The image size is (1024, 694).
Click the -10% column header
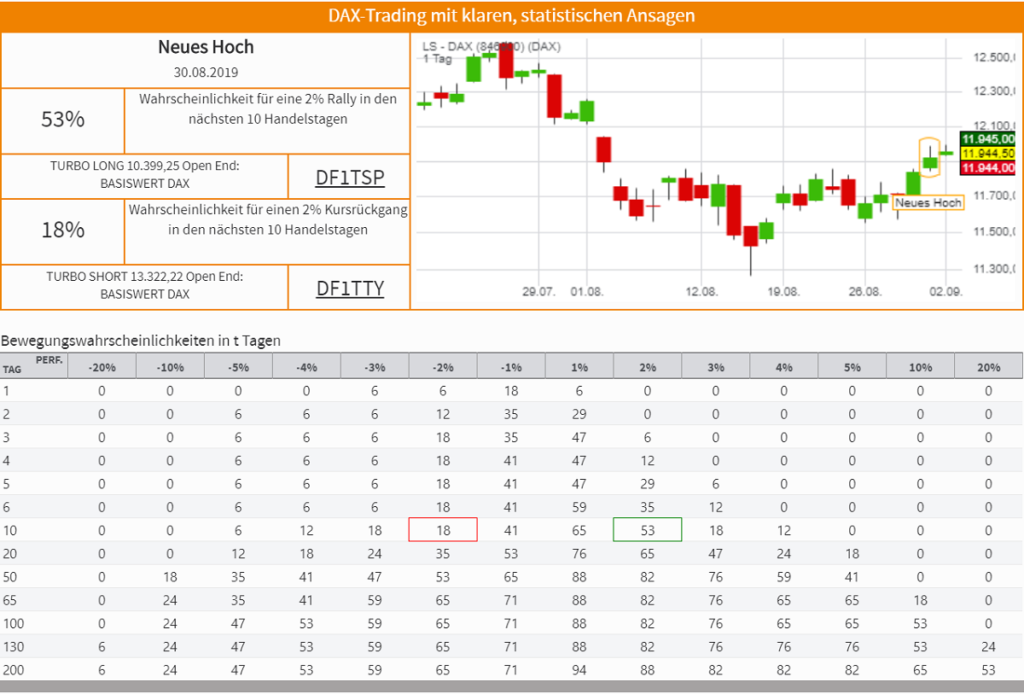[170, 367]
